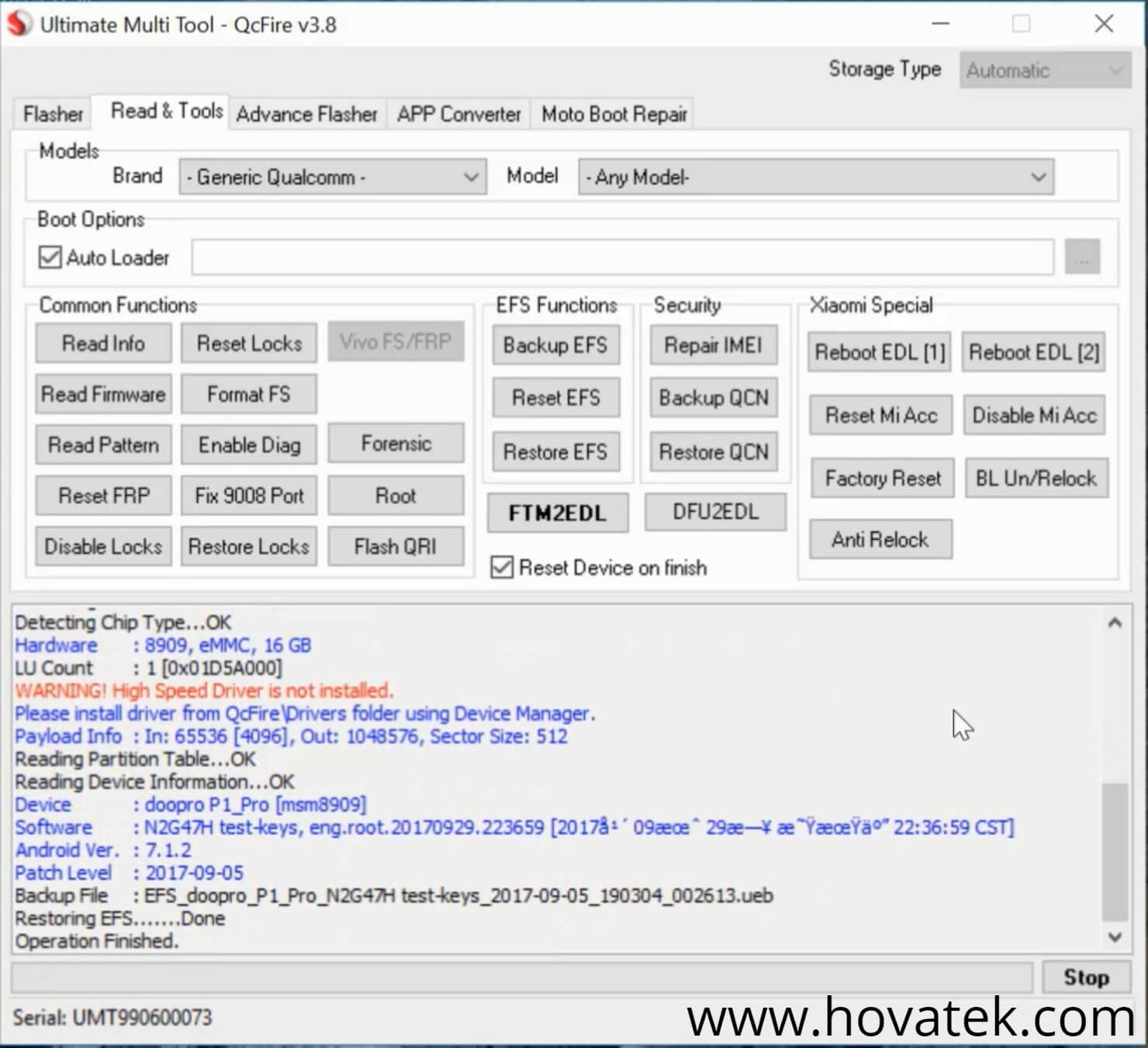Click the BL Un/Relock button

coord(1036,478)
